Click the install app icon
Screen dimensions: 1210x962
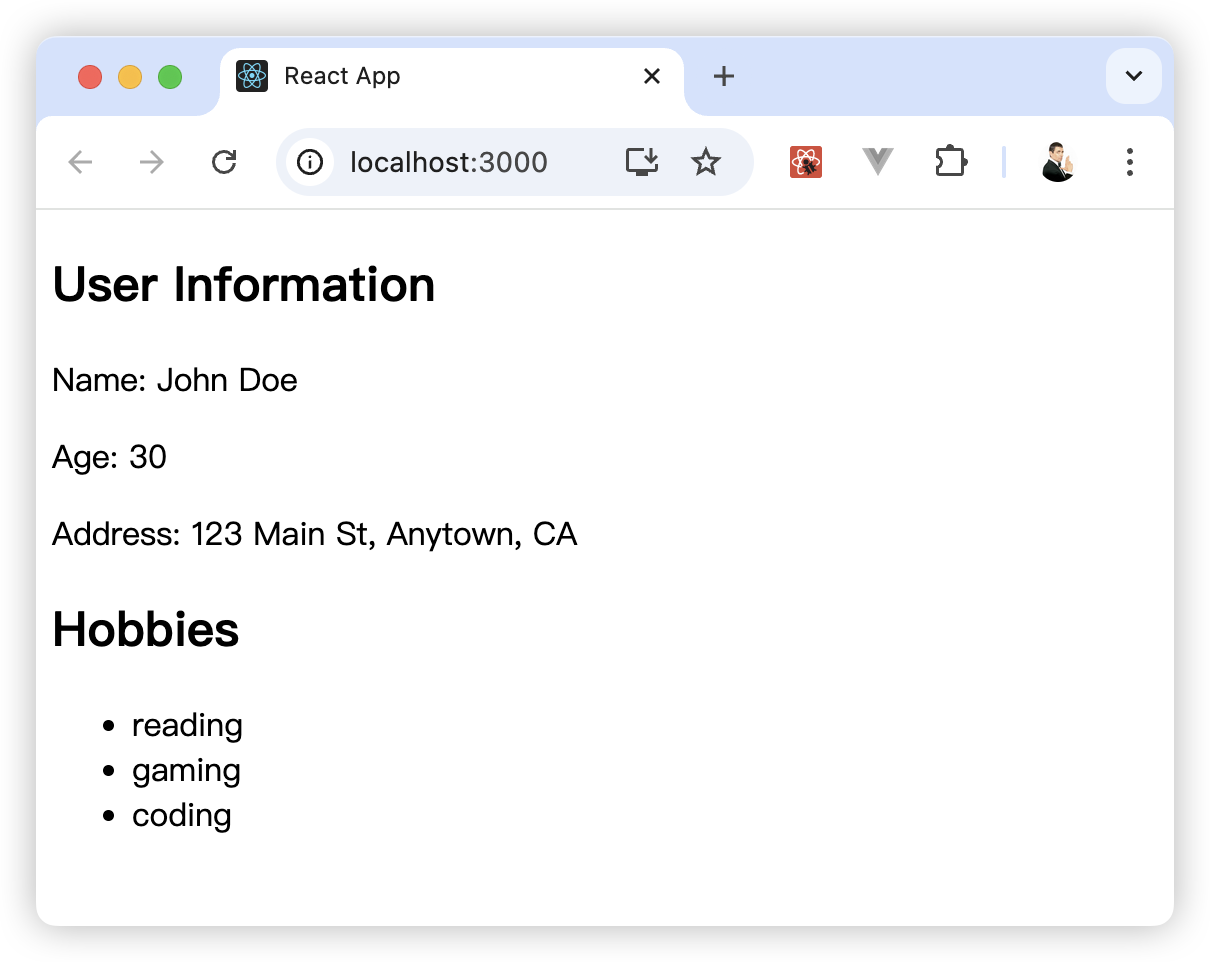point(642,162)
